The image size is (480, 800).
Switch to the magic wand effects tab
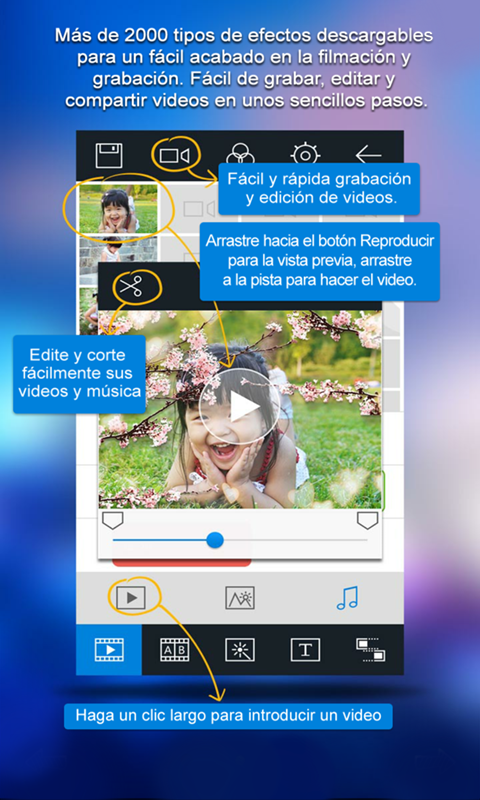click(240, 650)
